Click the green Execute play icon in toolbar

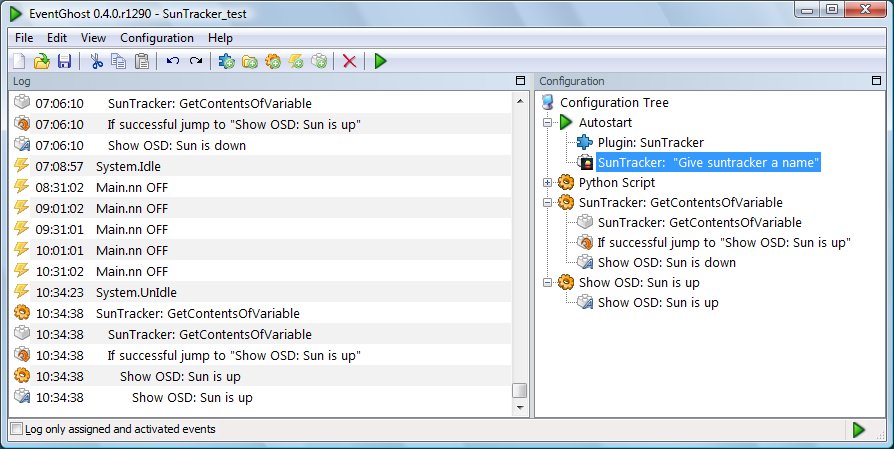(x=380, y=61)
